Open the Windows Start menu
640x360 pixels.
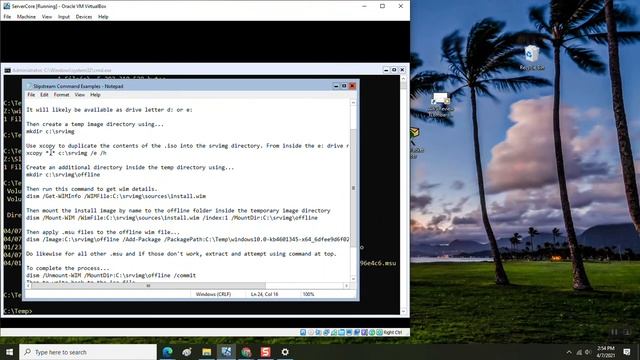click(9, 352)
